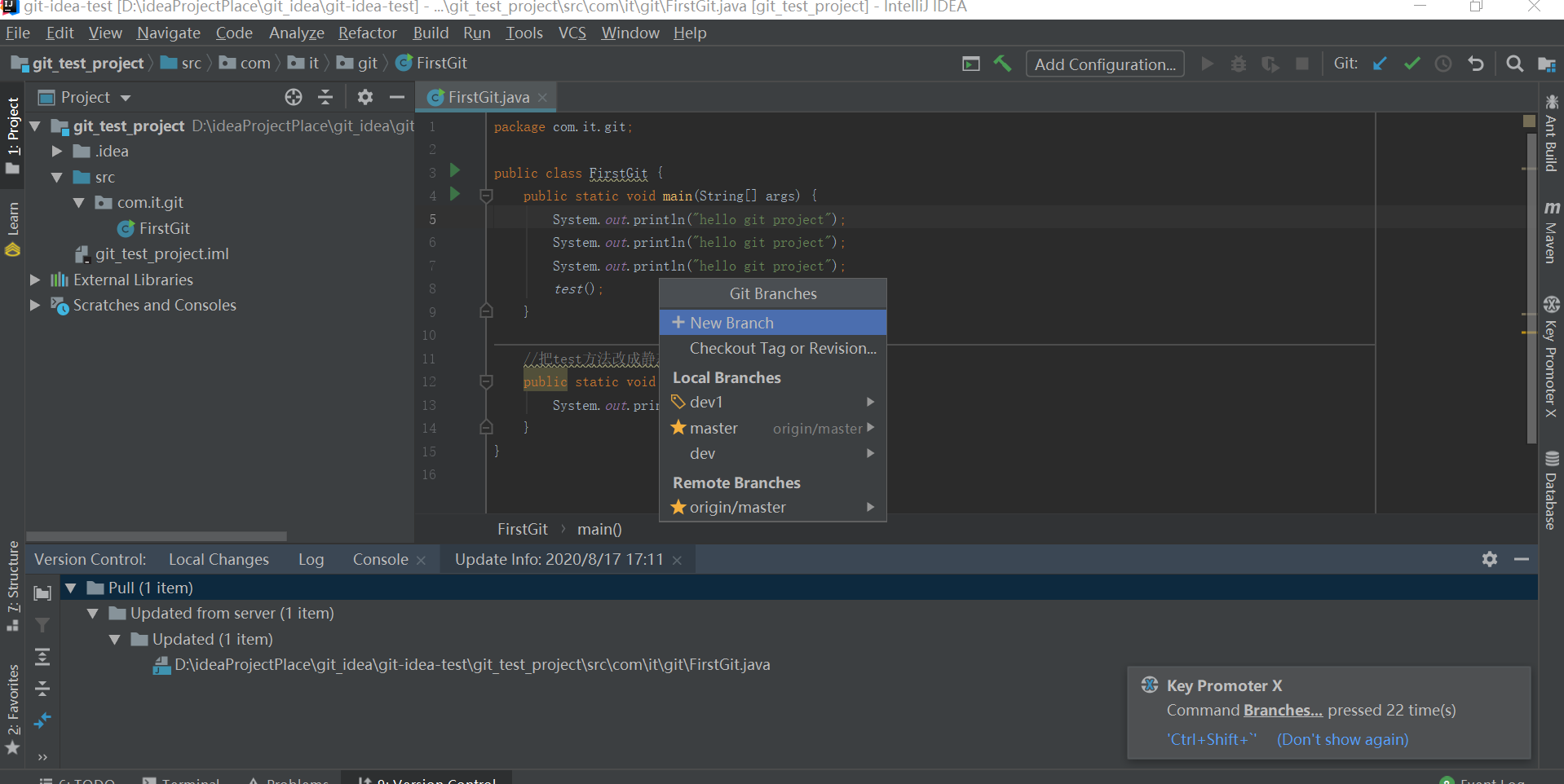Select New Branch in Git Branches popup
The width and height of the screenshot is (1564, 784).
(x=772, y=323)
